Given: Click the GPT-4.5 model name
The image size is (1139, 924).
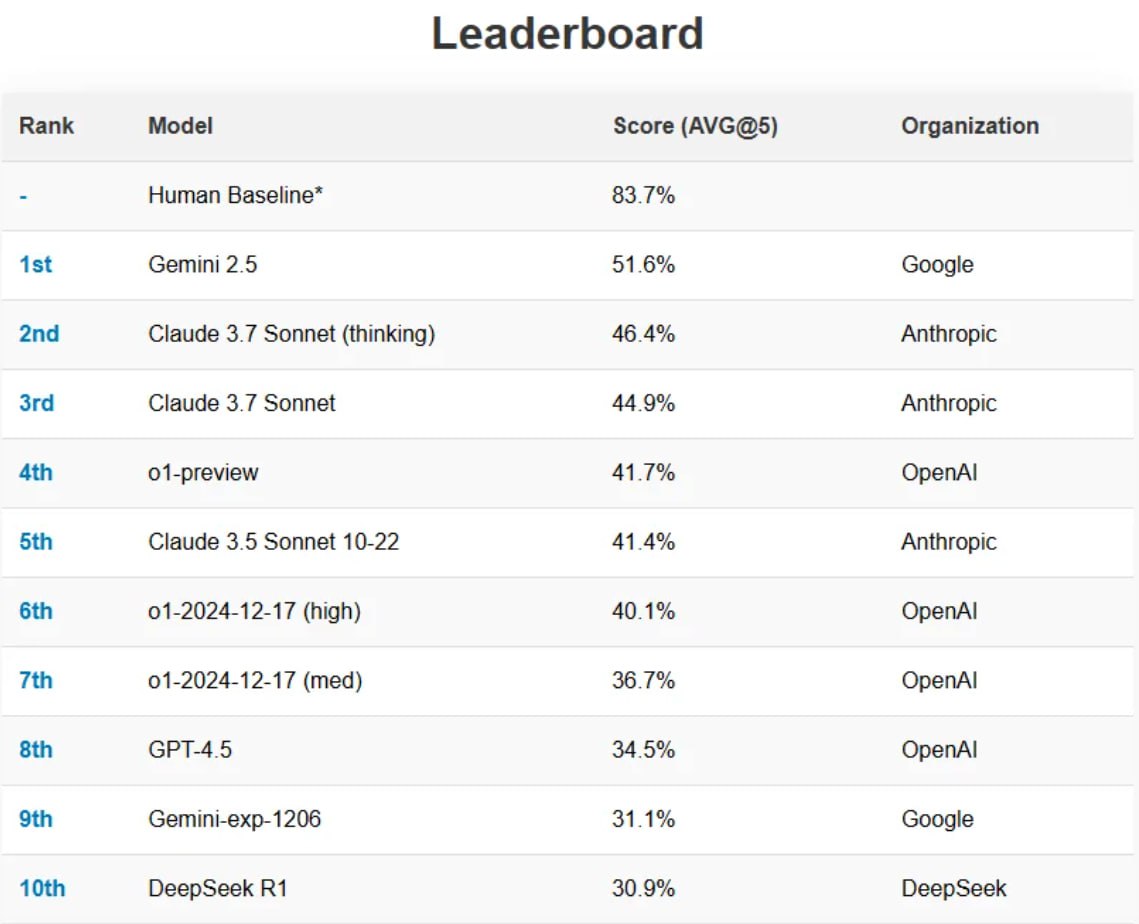Looking at the screenshot, I should click(190, 749).
